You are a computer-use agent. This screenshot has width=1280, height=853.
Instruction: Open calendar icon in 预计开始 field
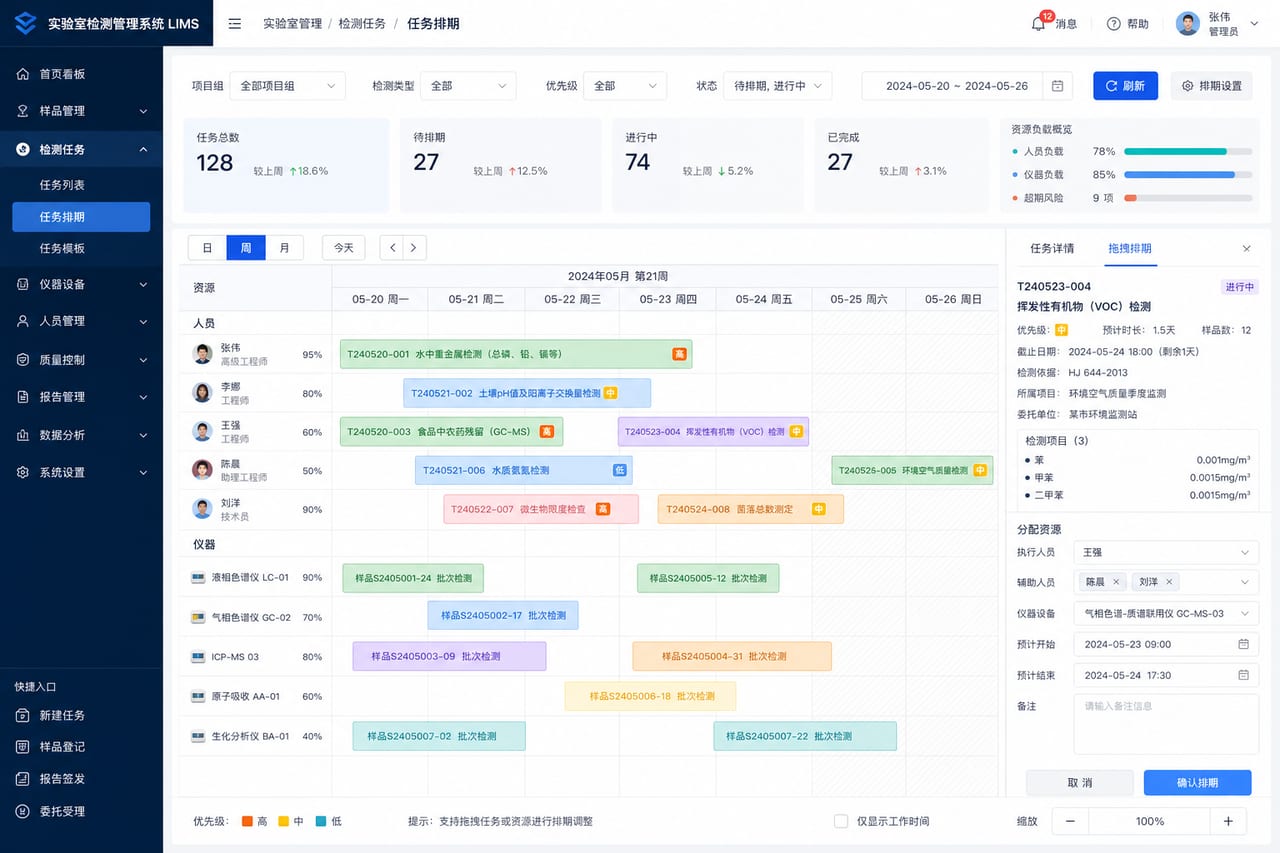tap(1244, 644)
